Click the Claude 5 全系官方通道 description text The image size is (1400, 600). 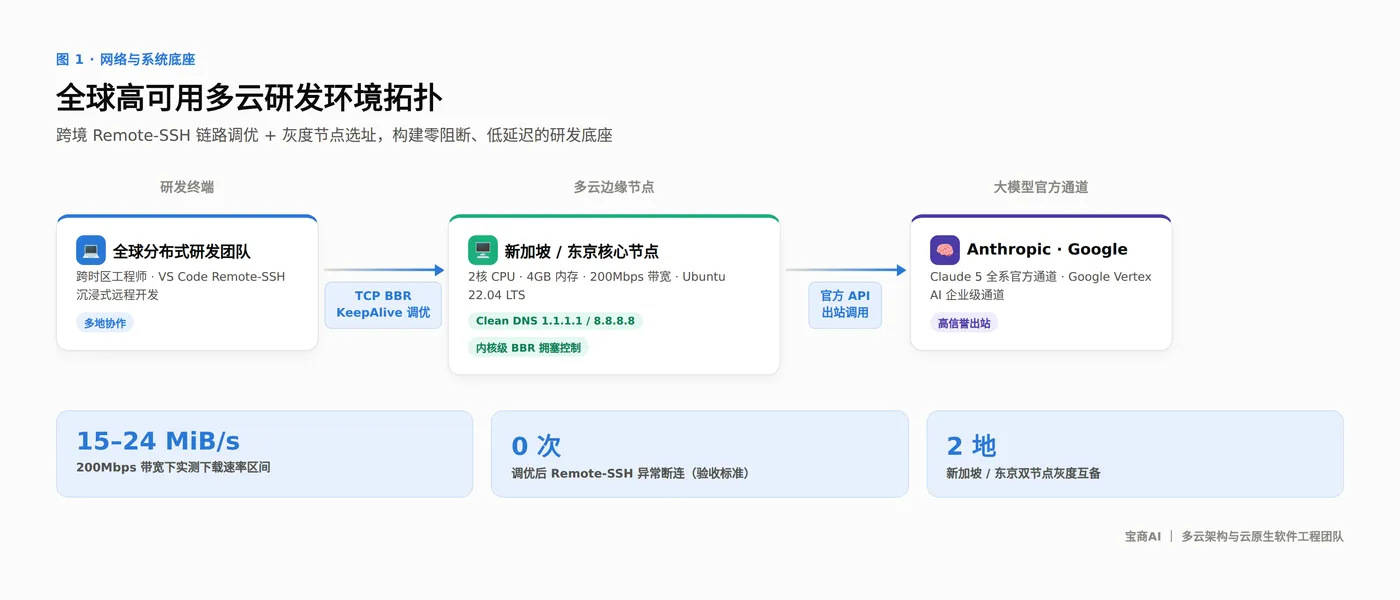(1041, 285)
